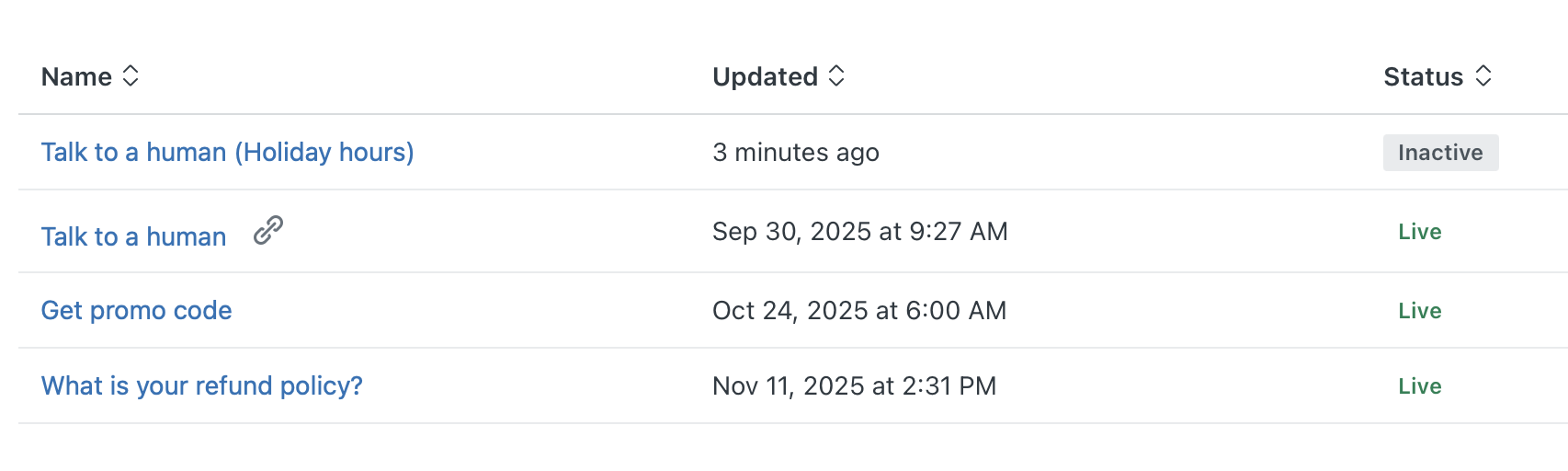Click the Nov 11, 2025 at 2:31 PM date

point(854,385)
